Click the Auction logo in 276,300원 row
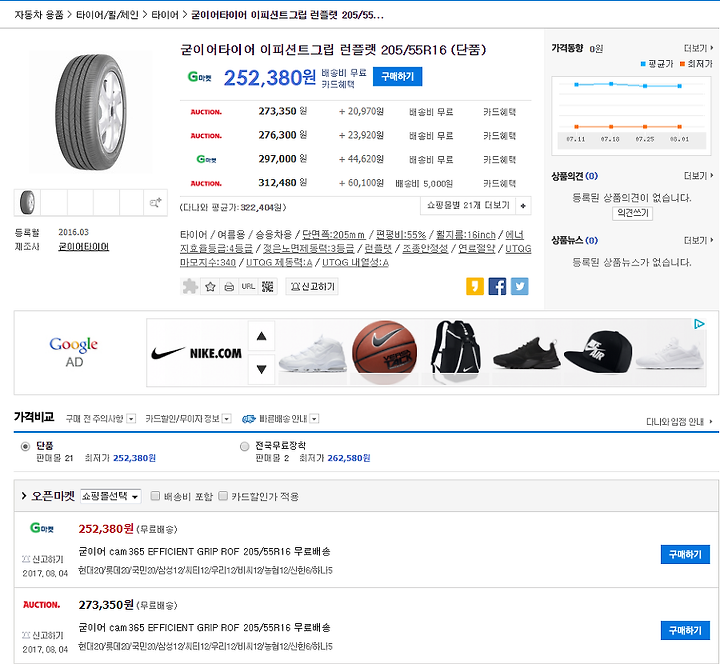 tap(206, 135)
